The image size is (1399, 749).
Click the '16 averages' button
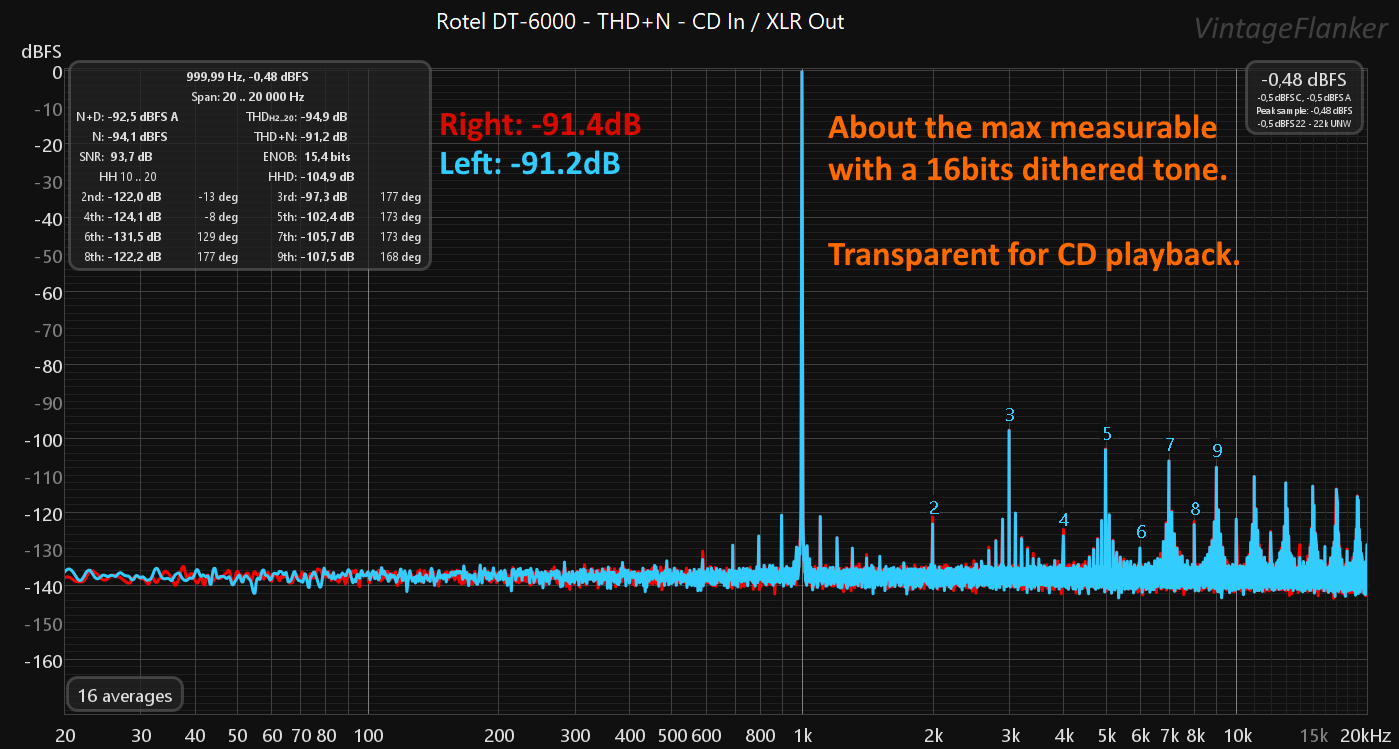(125, 696)
